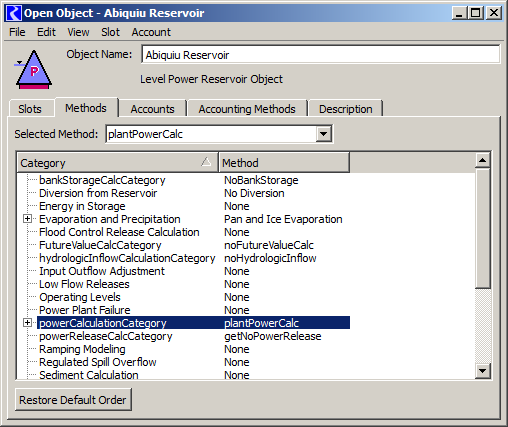Image resolution: width=508 pixels, height=427 pixels.
Task: Click the Method column header
Action: (x=284, y=163)
